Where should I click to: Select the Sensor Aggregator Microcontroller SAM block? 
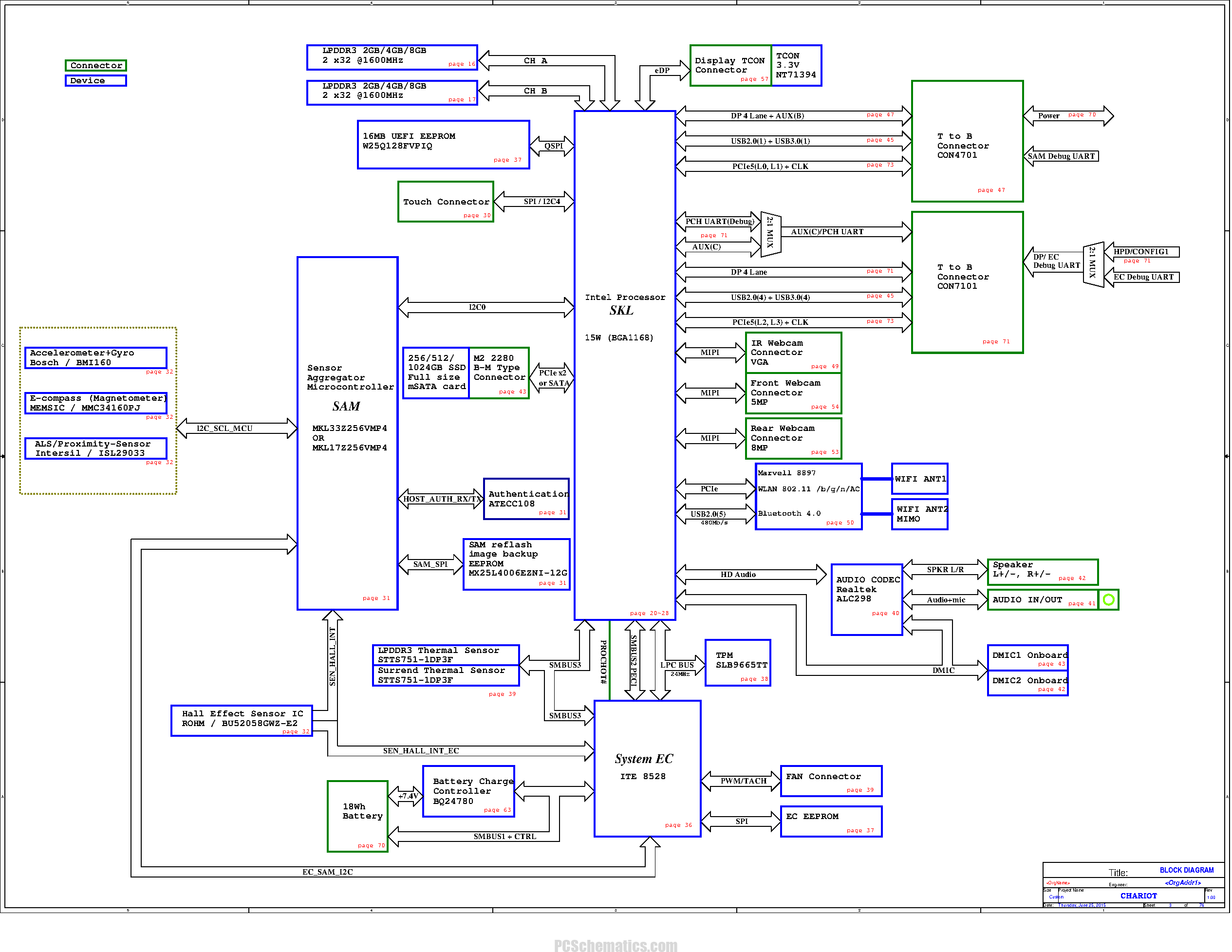tap(348, 433)
